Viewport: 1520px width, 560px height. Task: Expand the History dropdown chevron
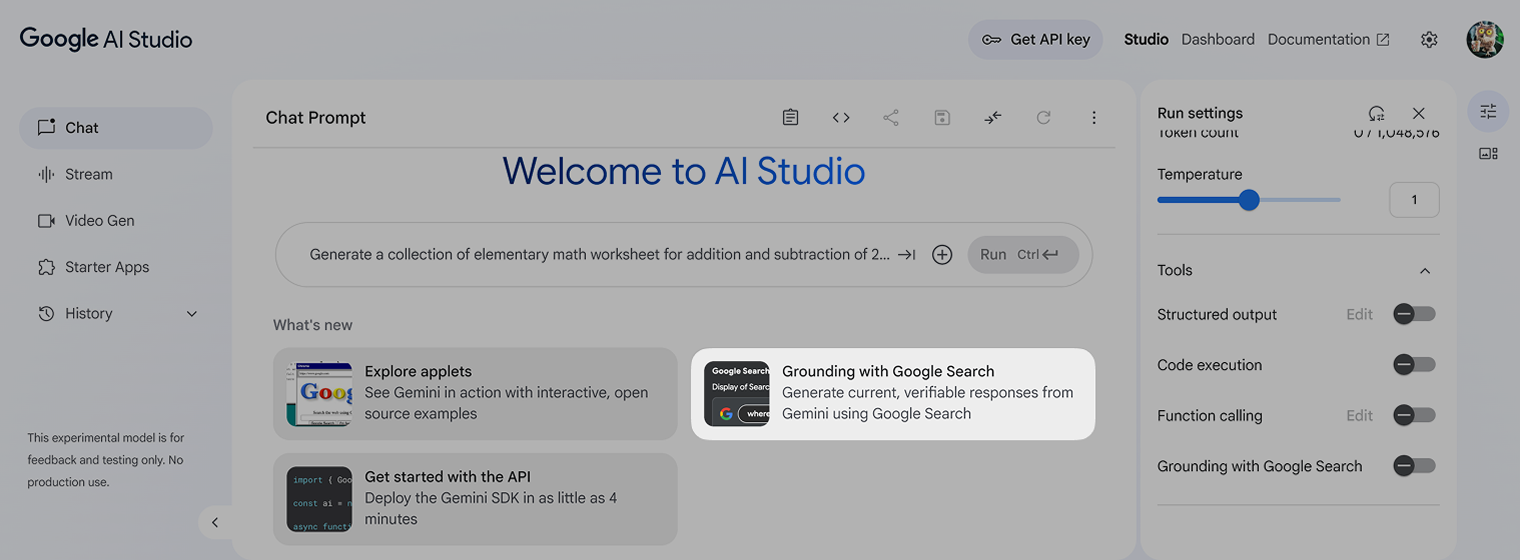pos(192,314)
